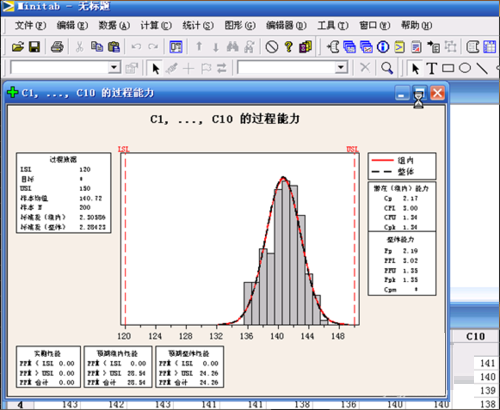Select the Ellipse drawing tool
Screen dimensions: 500x410
point(465,68)
